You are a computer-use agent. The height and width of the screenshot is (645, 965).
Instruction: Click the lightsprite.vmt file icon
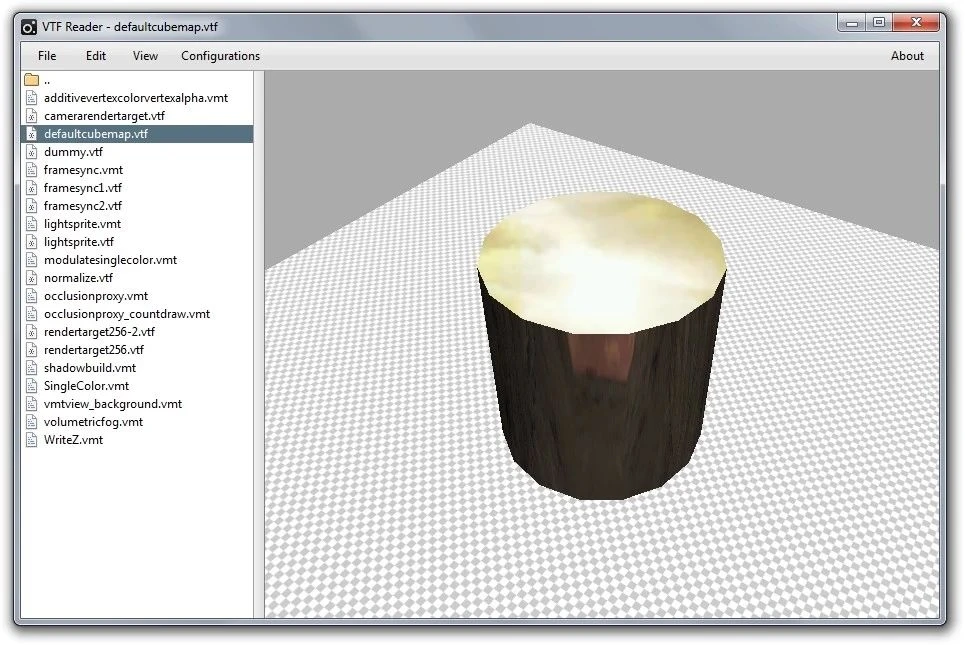coord(31,224)
